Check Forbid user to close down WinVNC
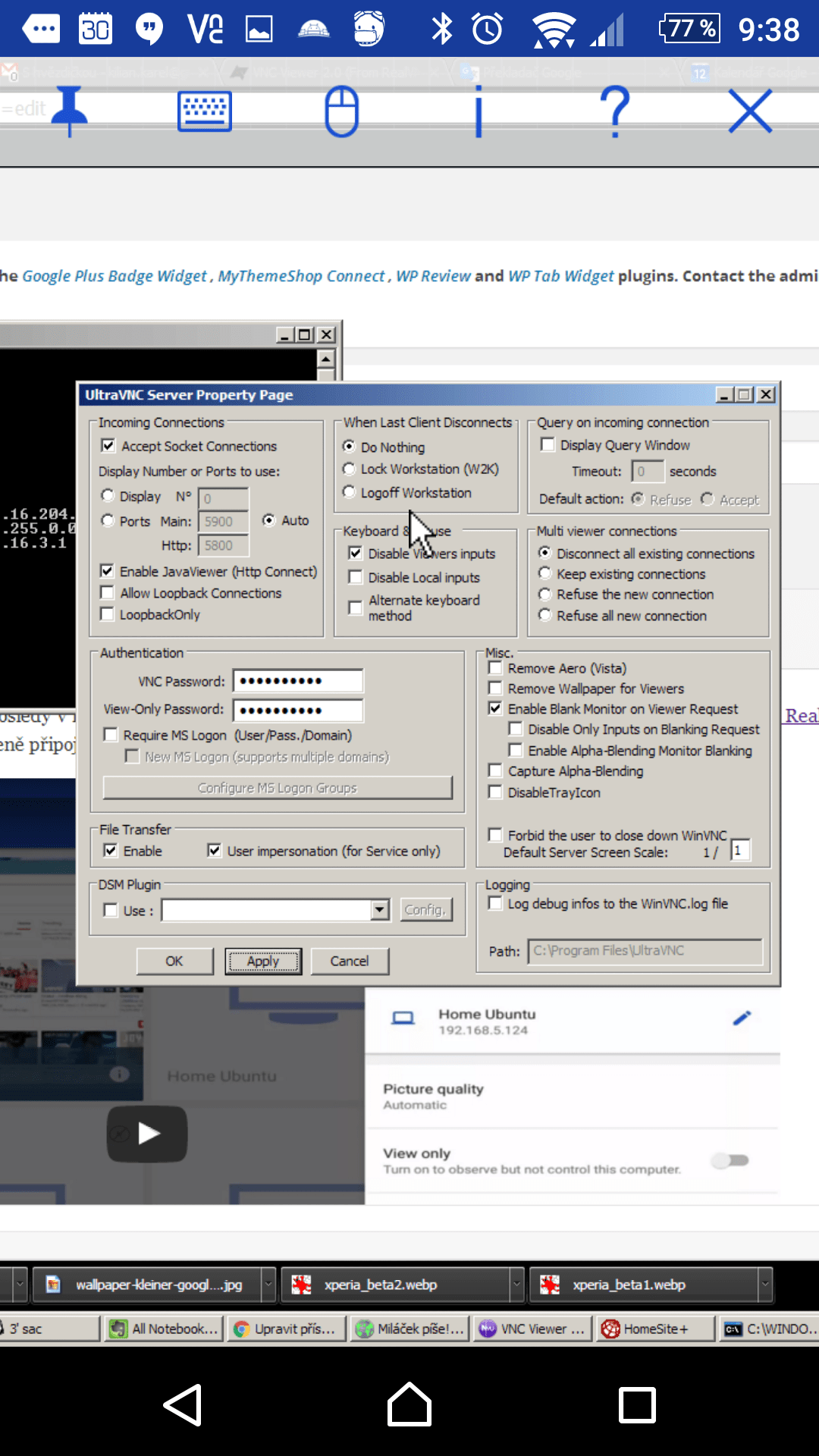The height and width of the screenshot is (1456, 819). [x=495, y=835]
